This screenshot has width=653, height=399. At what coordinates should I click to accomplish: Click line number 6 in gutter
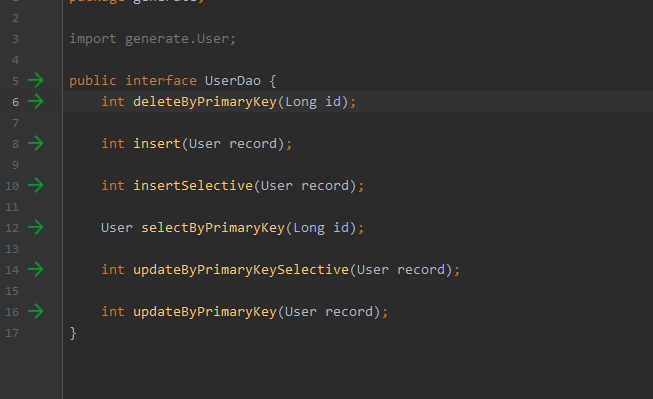15,102
